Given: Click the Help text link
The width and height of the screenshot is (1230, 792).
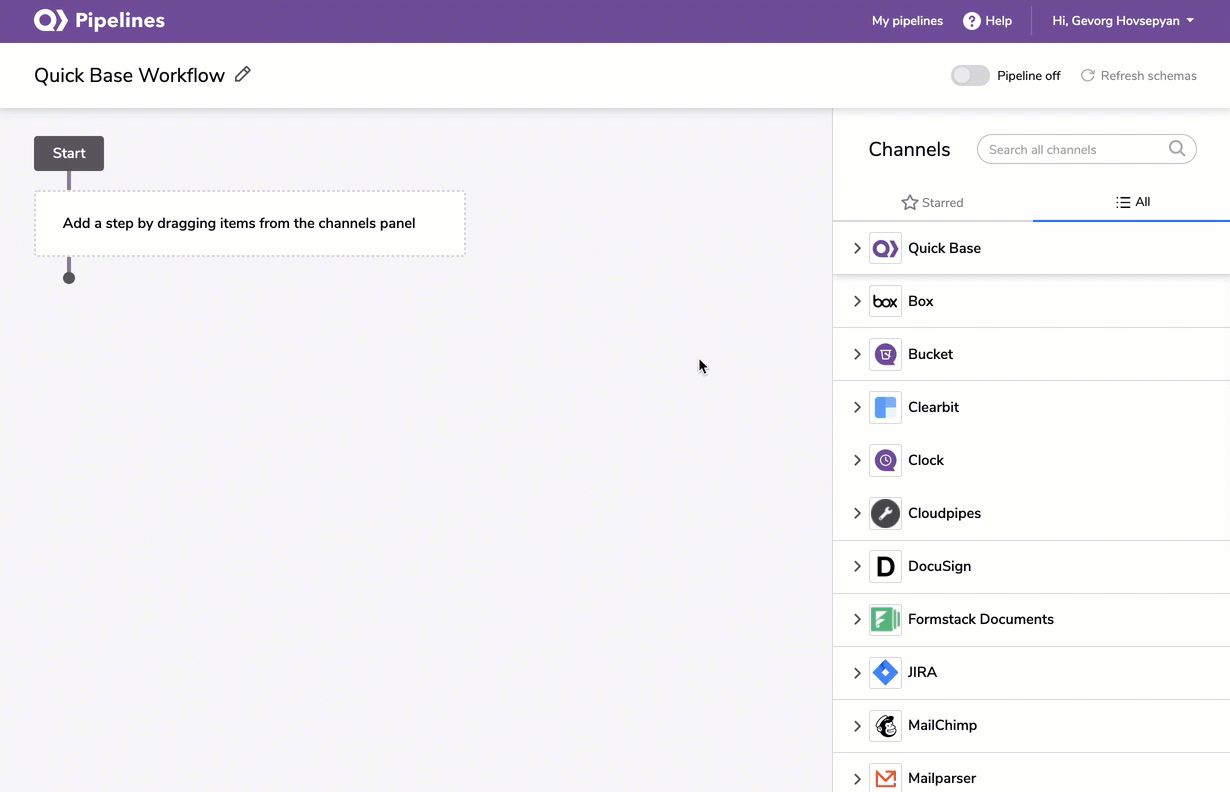Looking at the screenshot, I should [x=999, y=21].
